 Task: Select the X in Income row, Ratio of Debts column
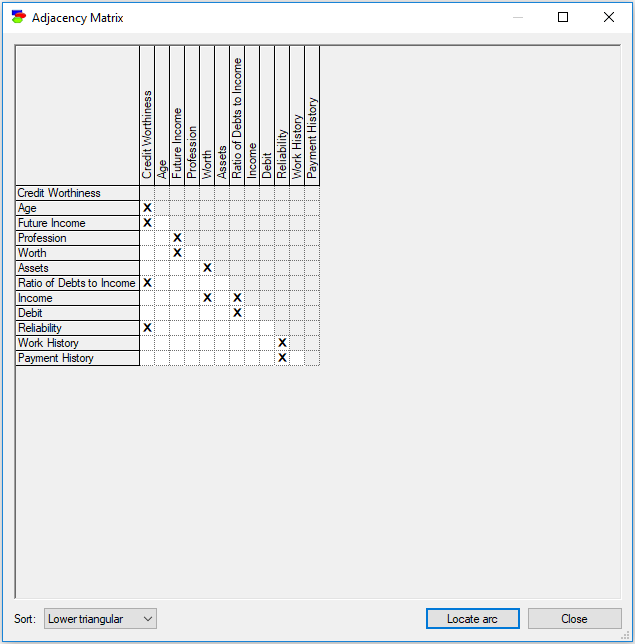237,298
